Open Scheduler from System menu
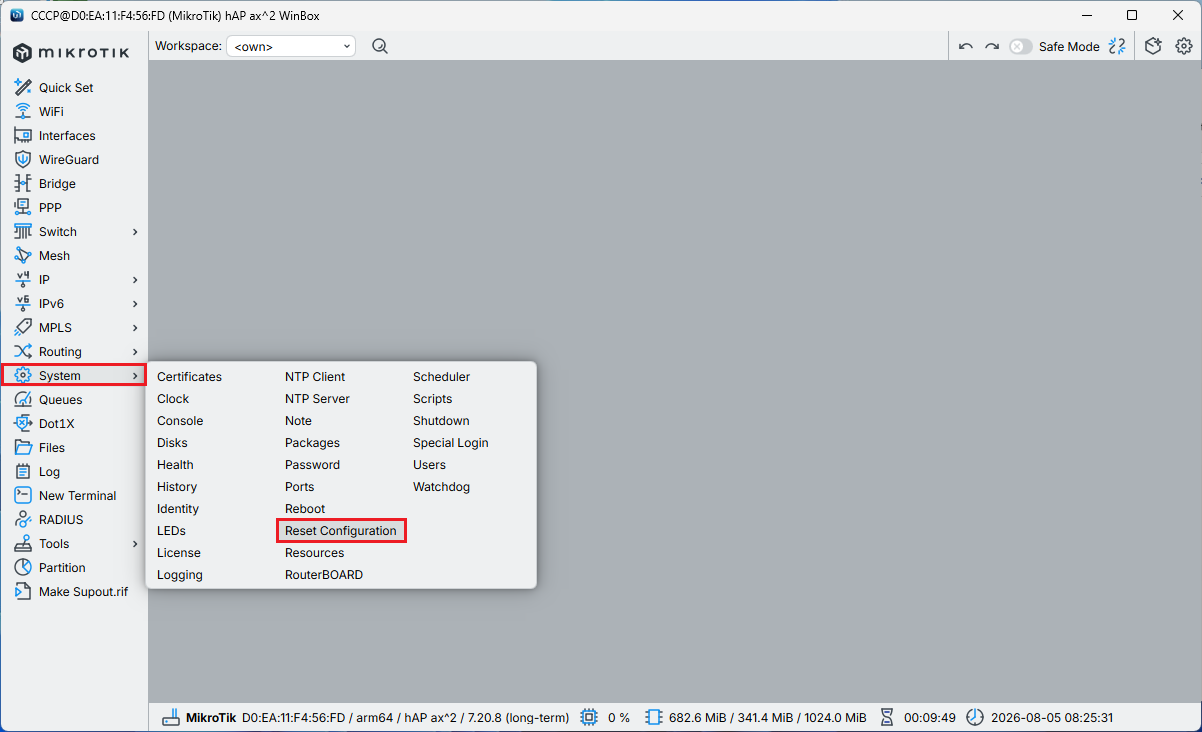 coord(441,377)
